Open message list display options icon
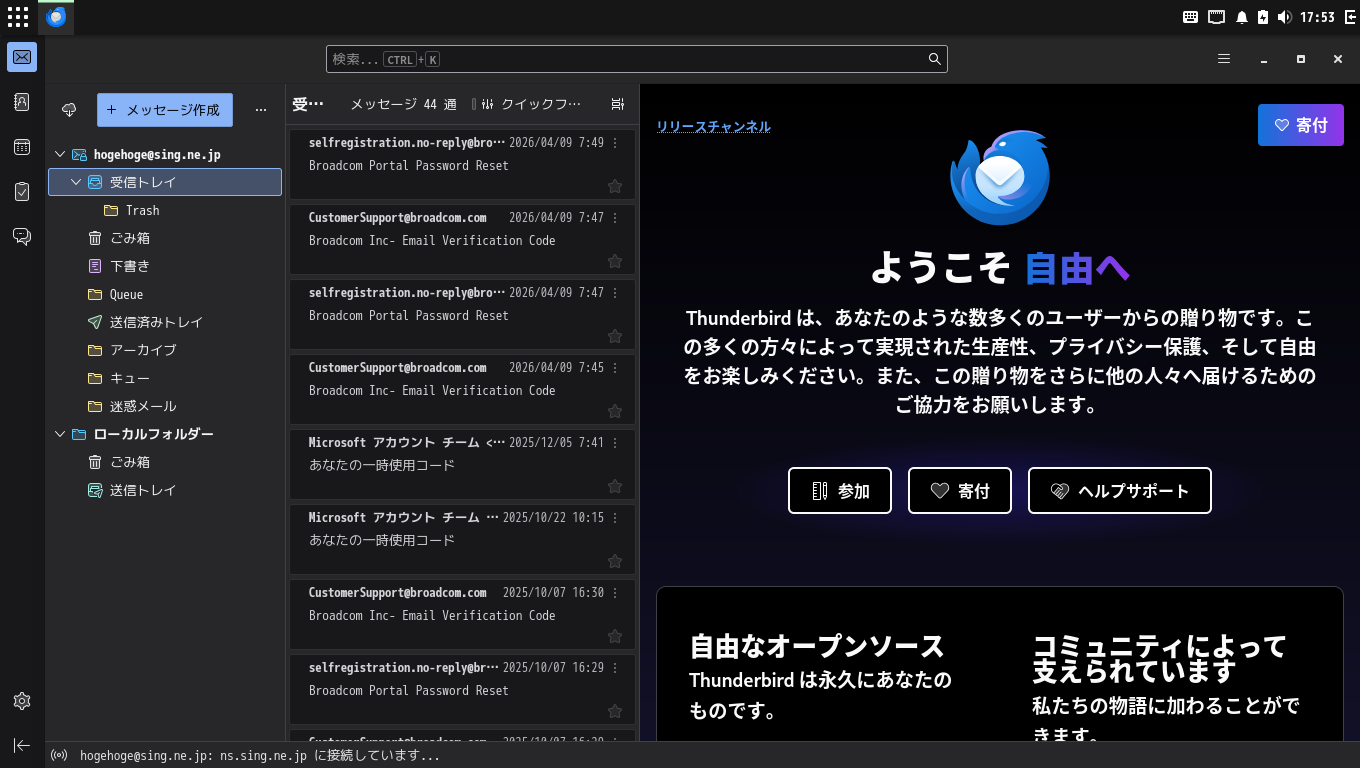Screen dimensions: 1360x768 (x=617, y=104)
